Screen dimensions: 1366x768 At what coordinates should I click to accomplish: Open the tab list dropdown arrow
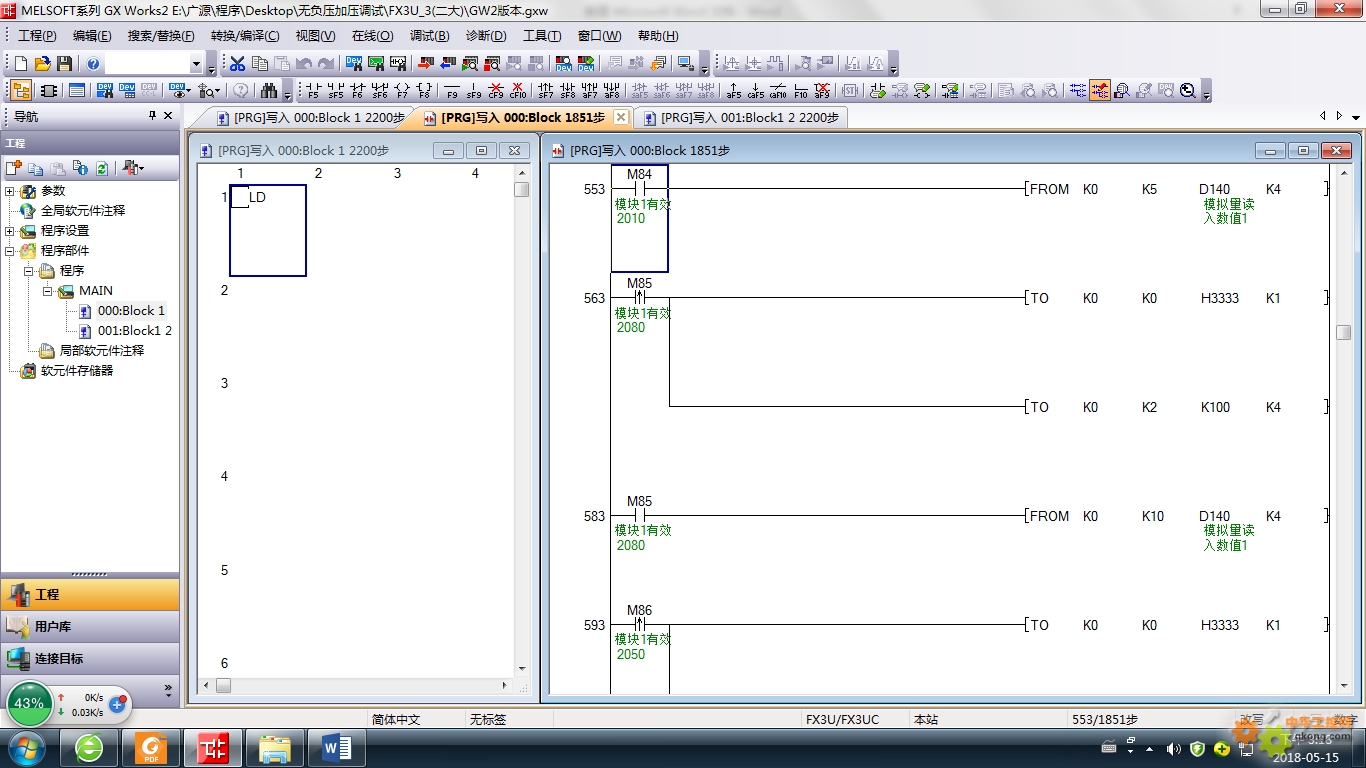click(1356, 117)
